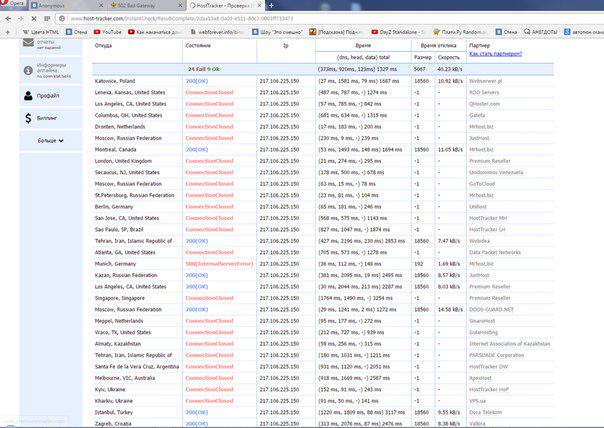Close the HostTracker tab
604x428 pixels.
point(259,5)
